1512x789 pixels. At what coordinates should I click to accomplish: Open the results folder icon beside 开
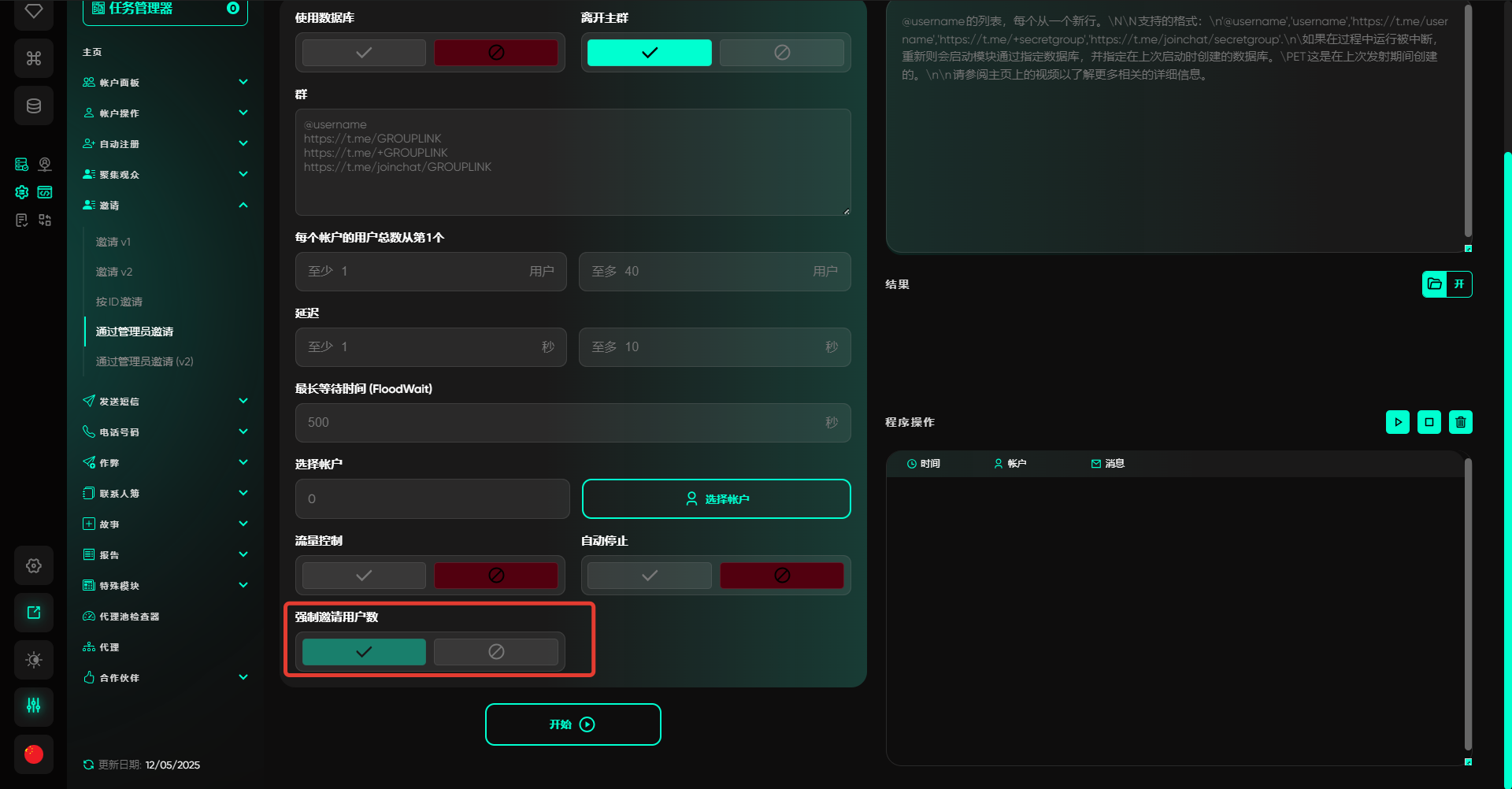(x=1435, y=284)
